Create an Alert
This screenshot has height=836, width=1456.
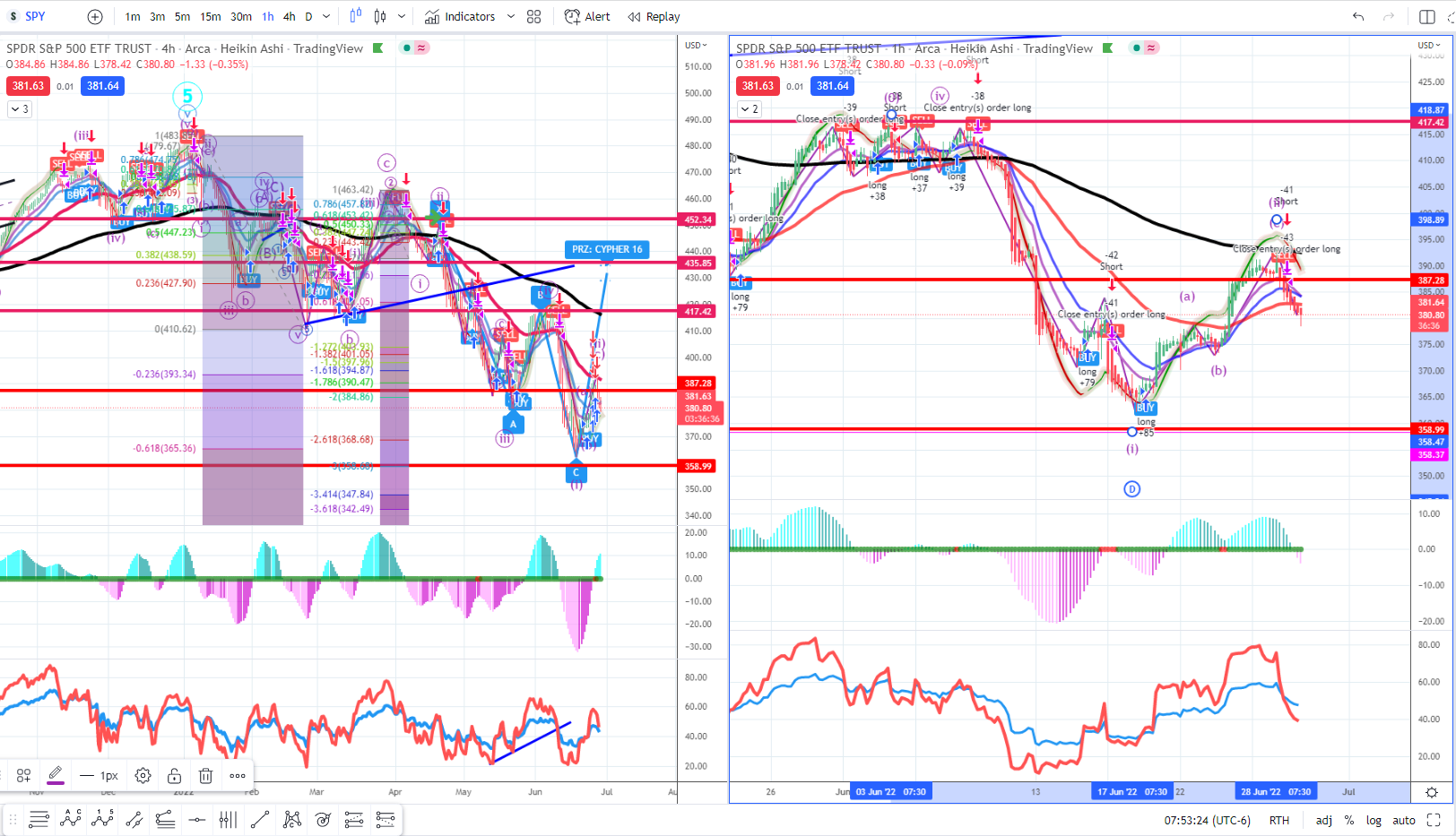point(587,16)
